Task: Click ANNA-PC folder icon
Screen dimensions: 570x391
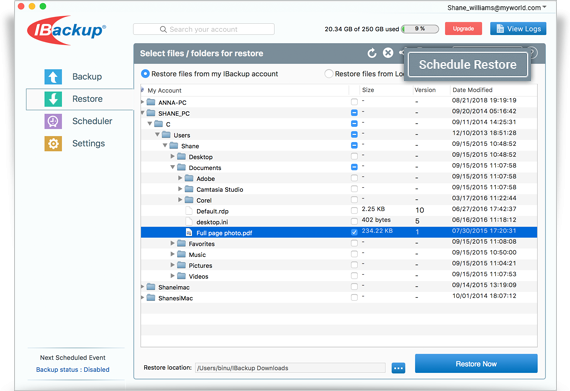Action: [x=151, y=102]
